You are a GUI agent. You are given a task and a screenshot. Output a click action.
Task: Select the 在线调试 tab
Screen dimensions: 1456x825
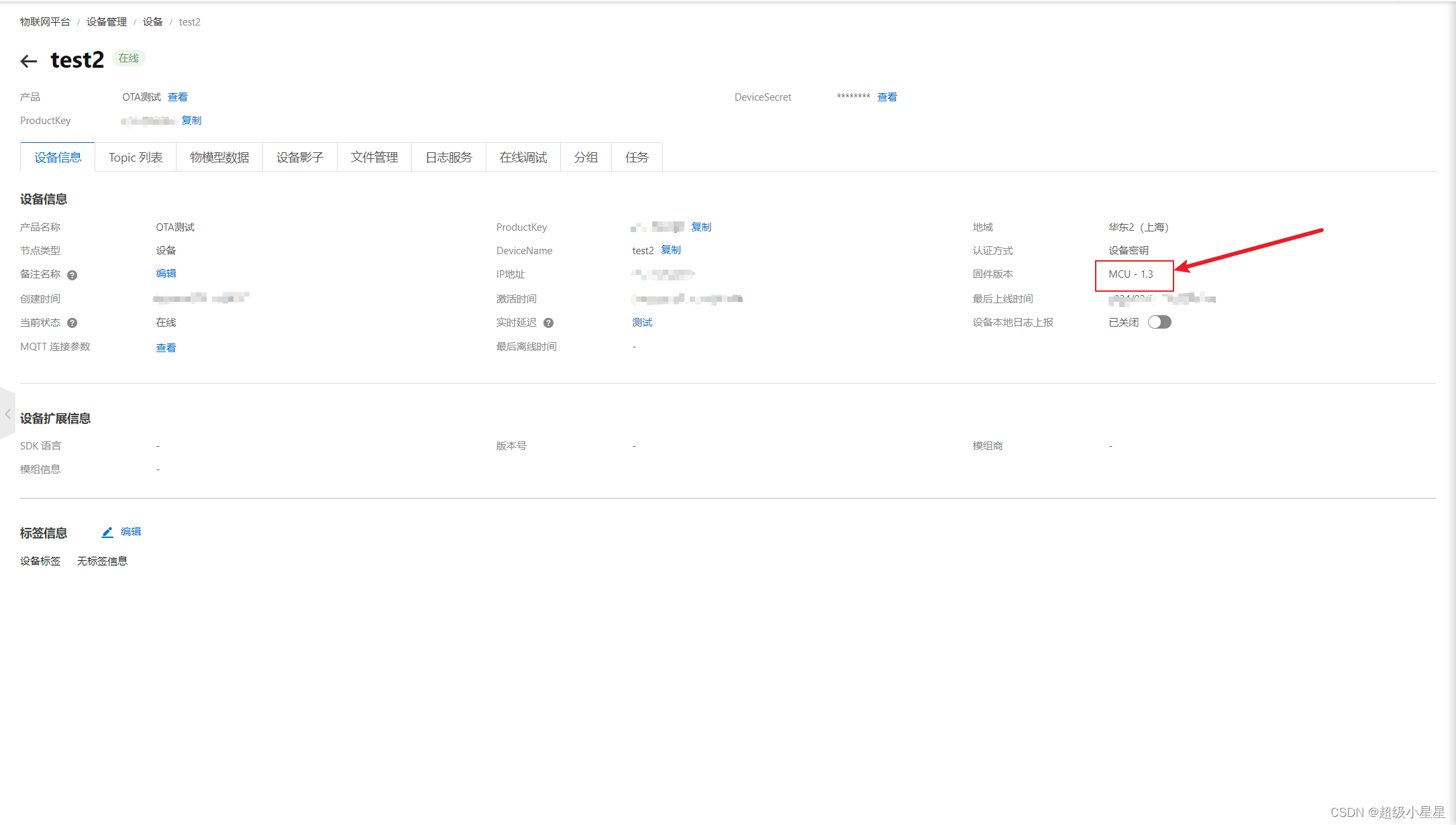coord(523,158)
